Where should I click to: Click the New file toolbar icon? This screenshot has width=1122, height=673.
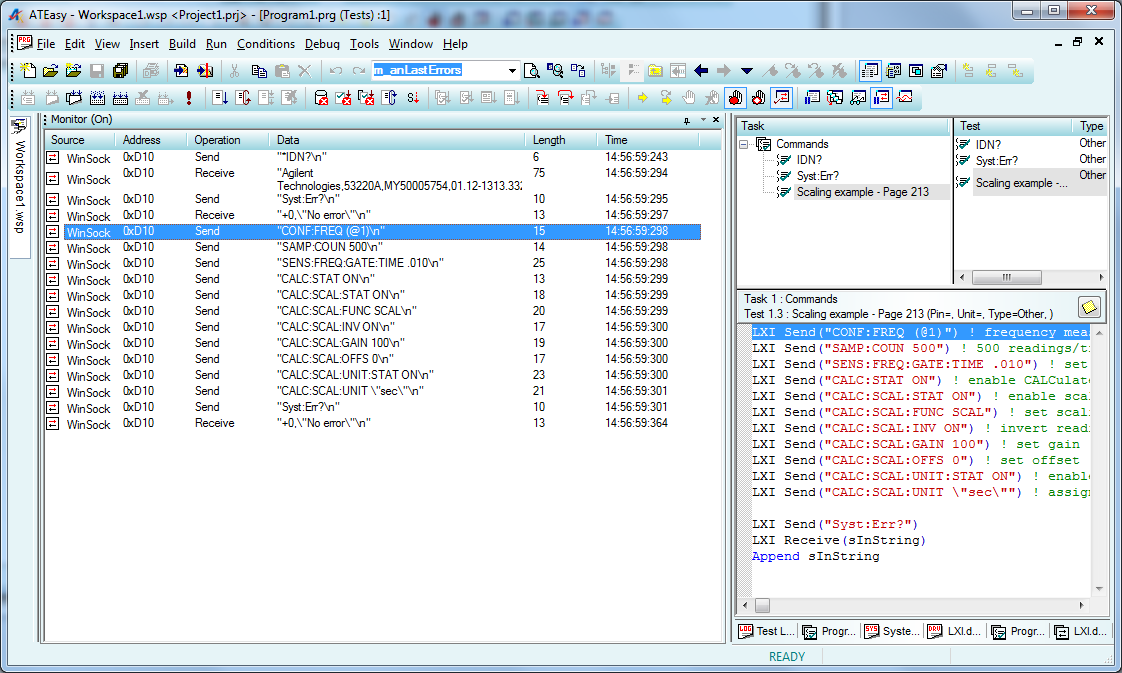tap(28, 70)
